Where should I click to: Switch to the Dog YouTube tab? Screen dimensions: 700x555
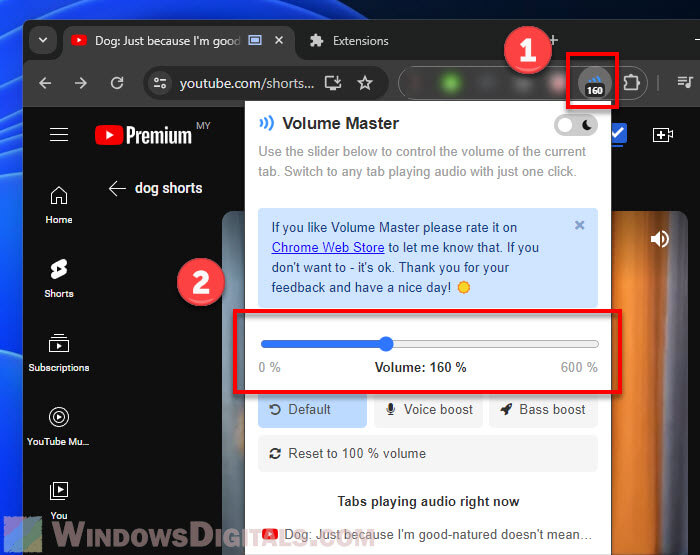click(179, 41)
